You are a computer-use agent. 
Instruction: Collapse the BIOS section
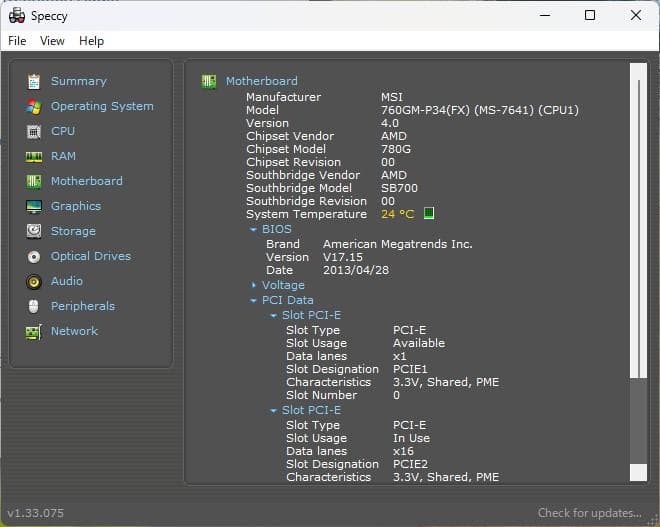coord(253,229)
